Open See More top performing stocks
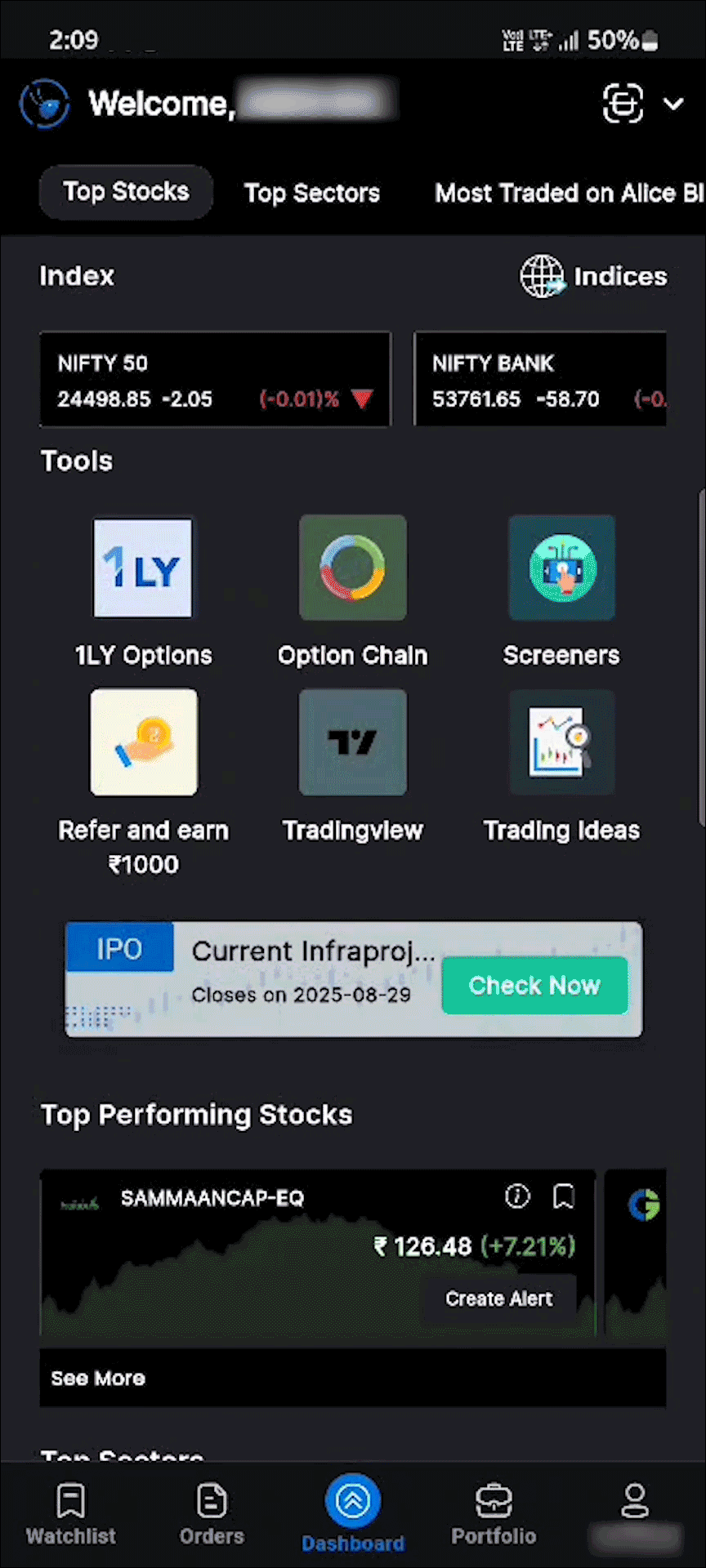The height and width of the screenshot is (1568, 706). coord(98,1379)
